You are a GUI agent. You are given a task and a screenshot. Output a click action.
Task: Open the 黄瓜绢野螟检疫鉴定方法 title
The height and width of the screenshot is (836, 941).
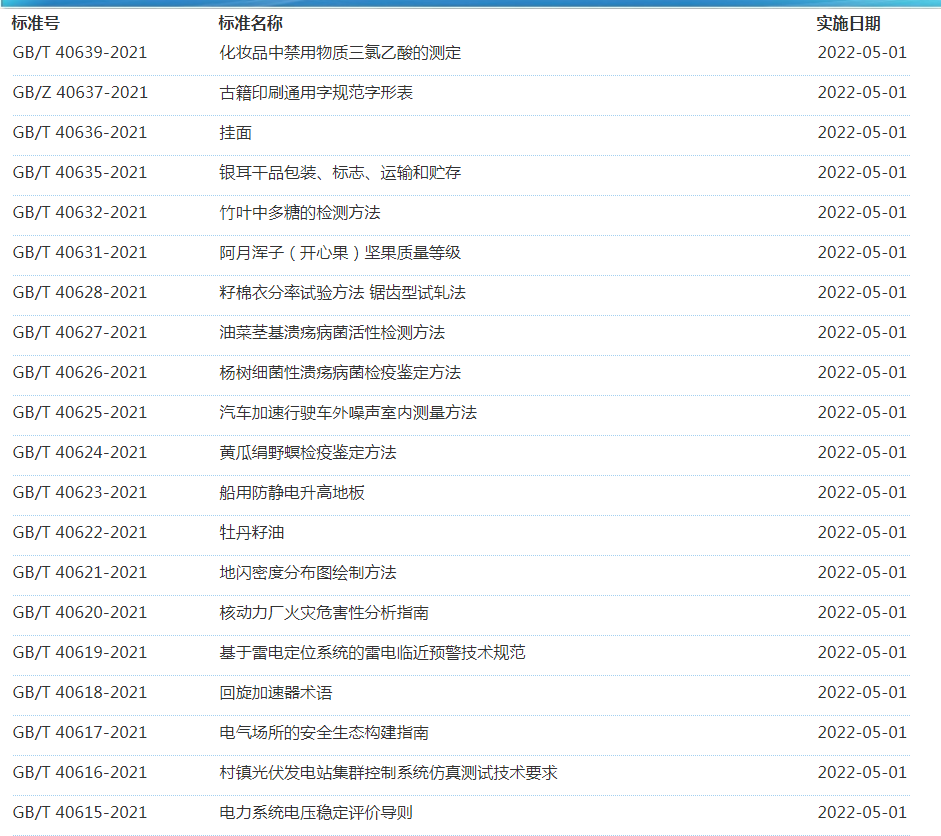pos(308,453)
